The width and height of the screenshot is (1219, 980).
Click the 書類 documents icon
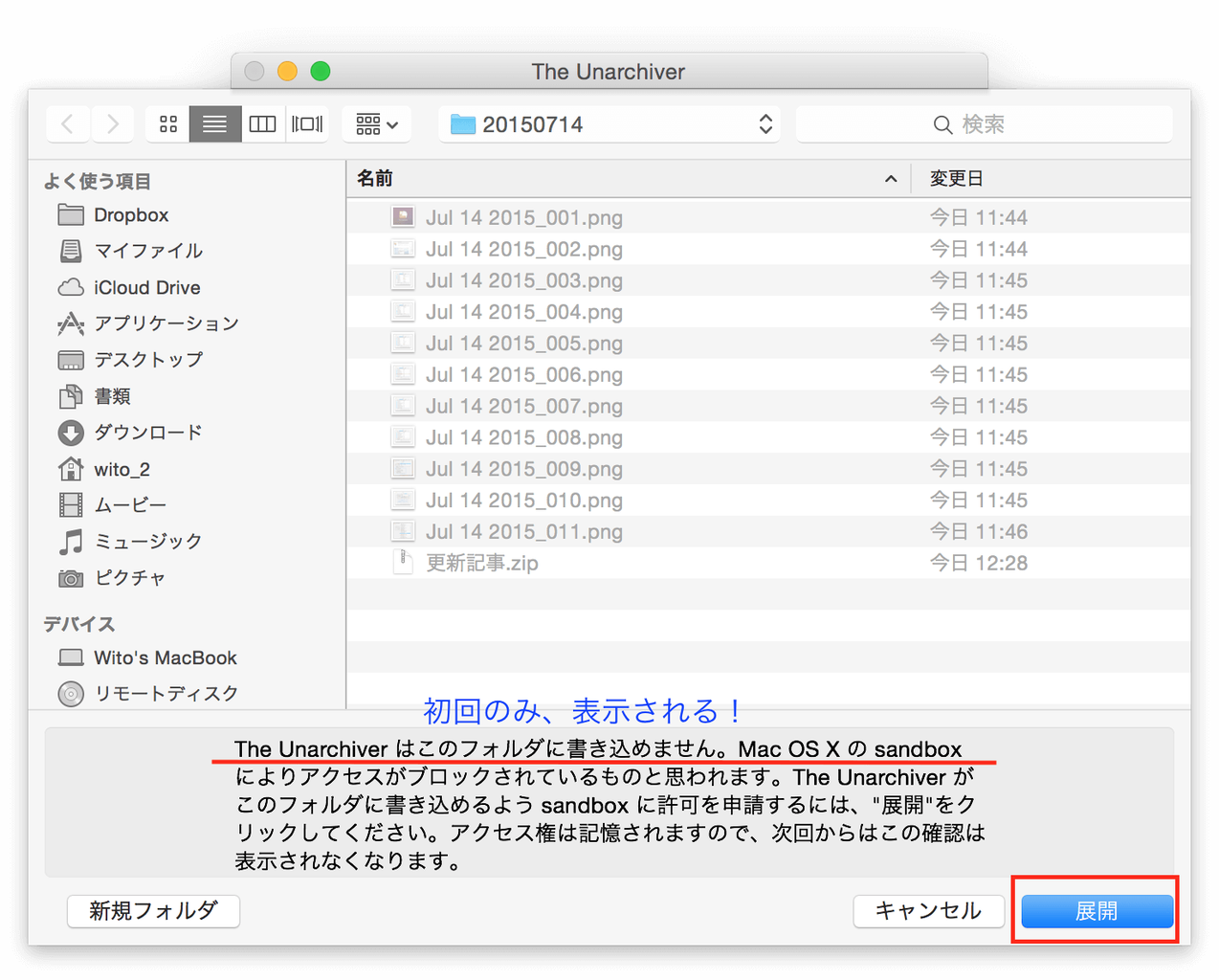coord(71,396)
